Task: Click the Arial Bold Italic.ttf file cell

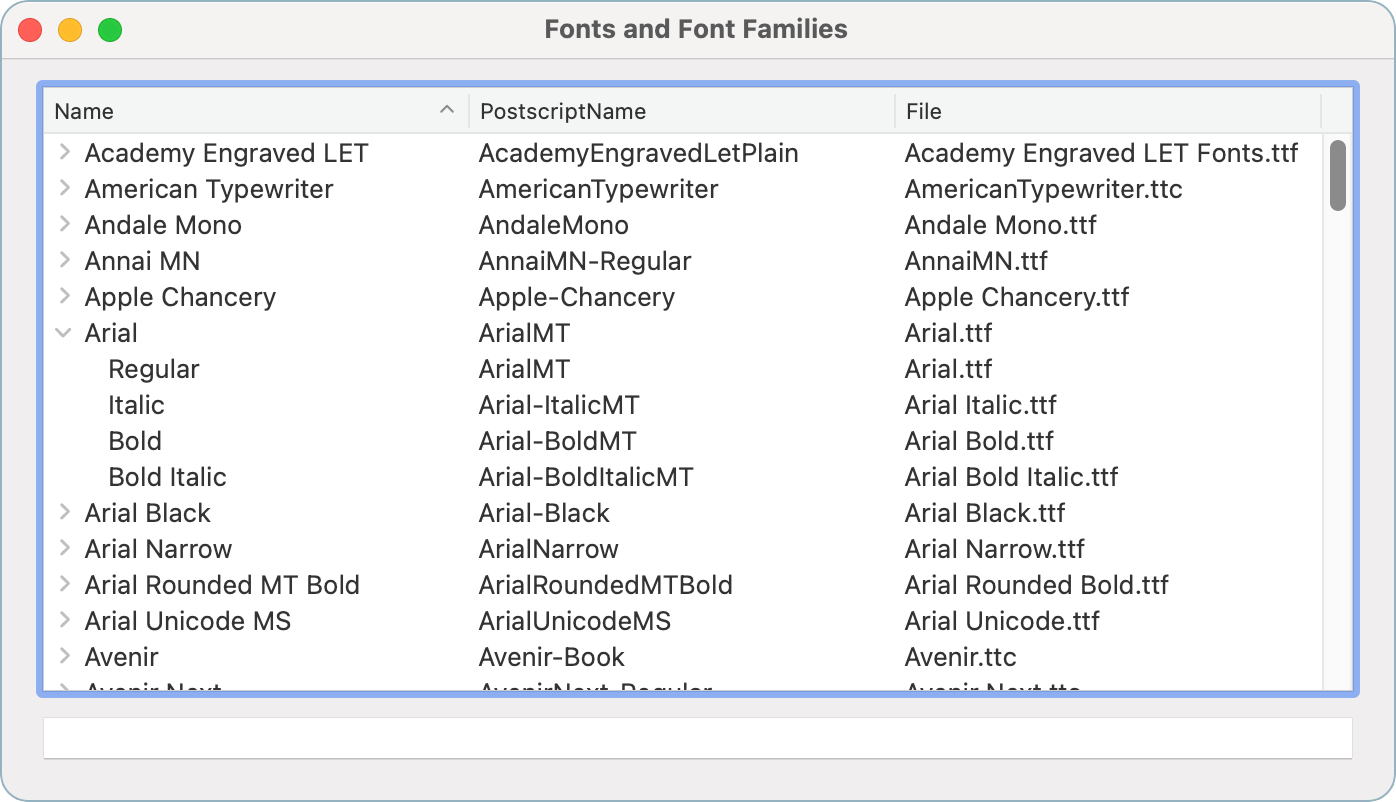Action: tap(1012, 477)
